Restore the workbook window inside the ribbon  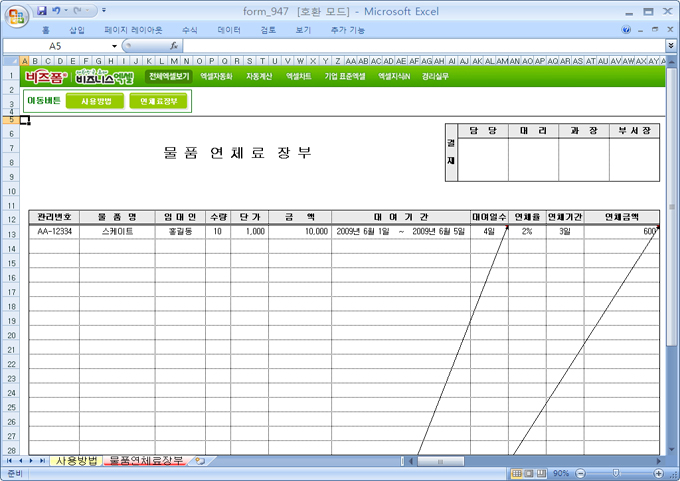pos(655,29)
